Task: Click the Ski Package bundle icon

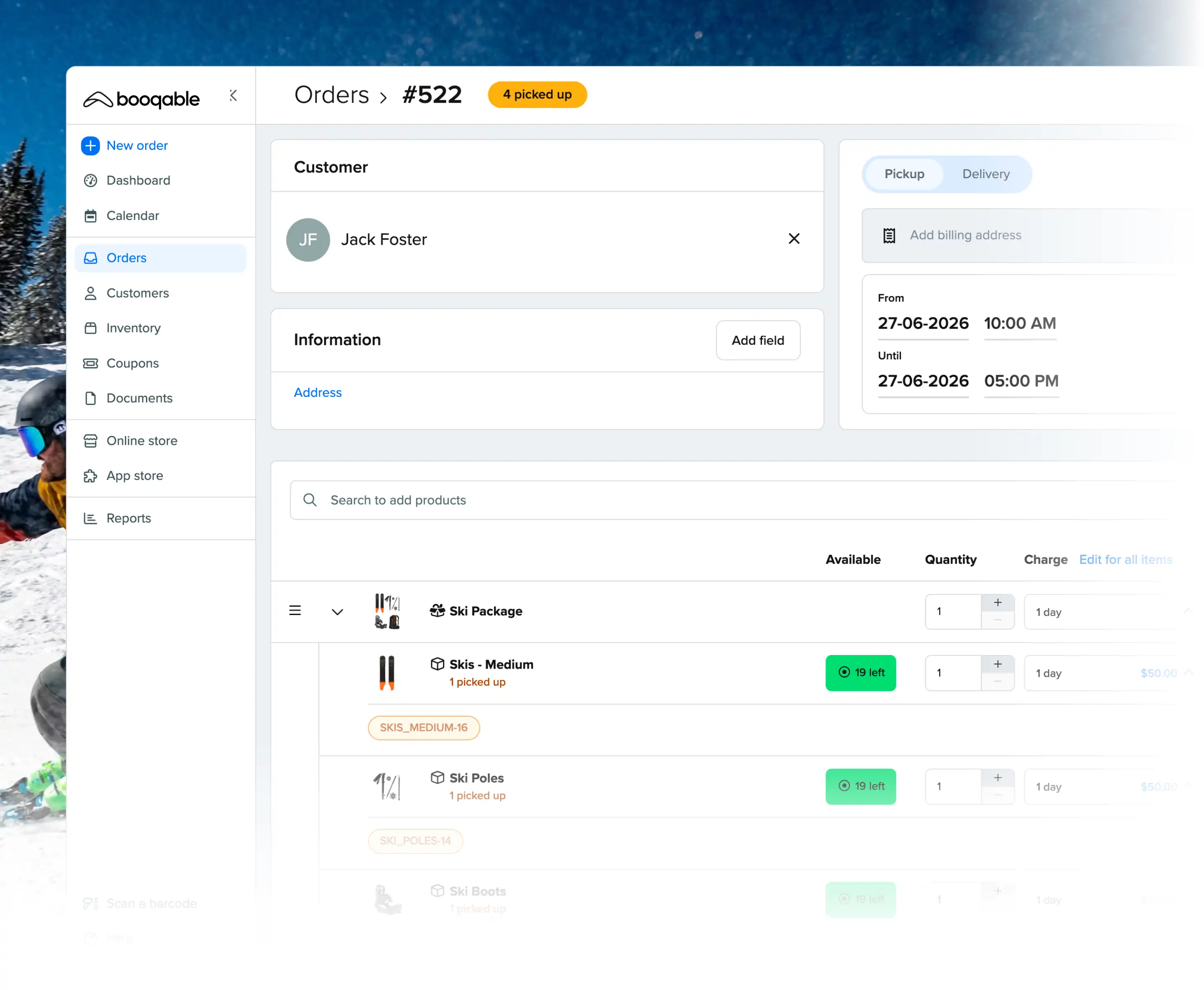Action: (437, 611)
